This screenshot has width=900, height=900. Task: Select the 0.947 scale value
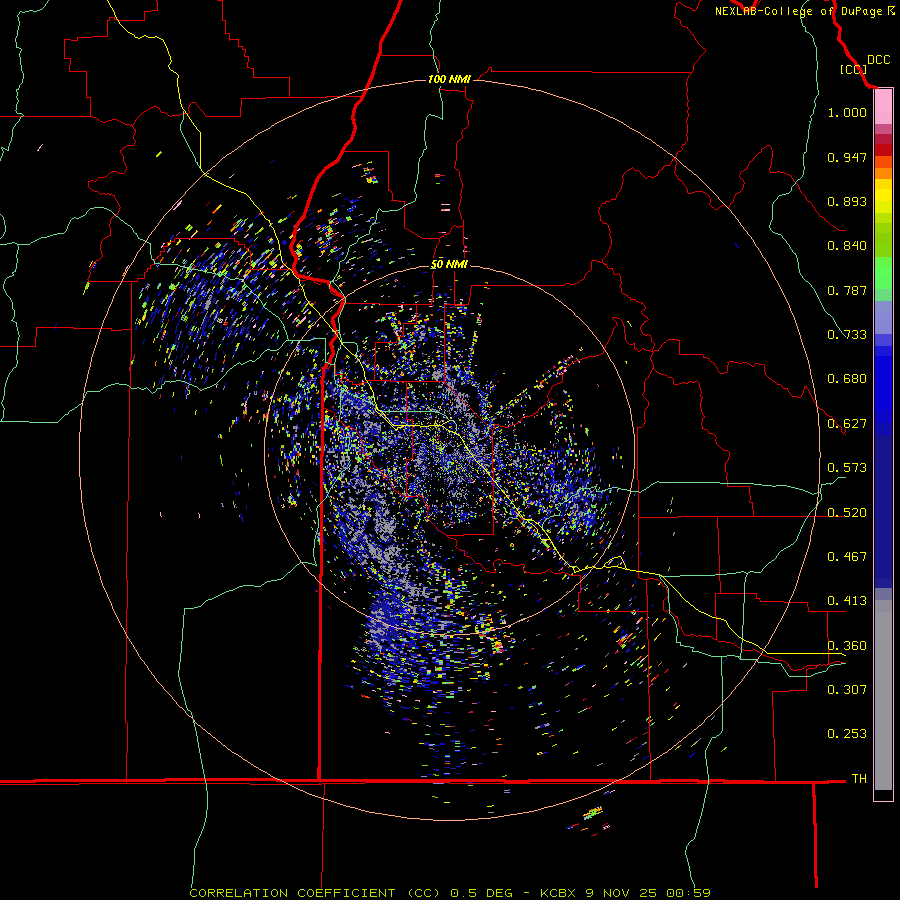(x=847, y=157)
